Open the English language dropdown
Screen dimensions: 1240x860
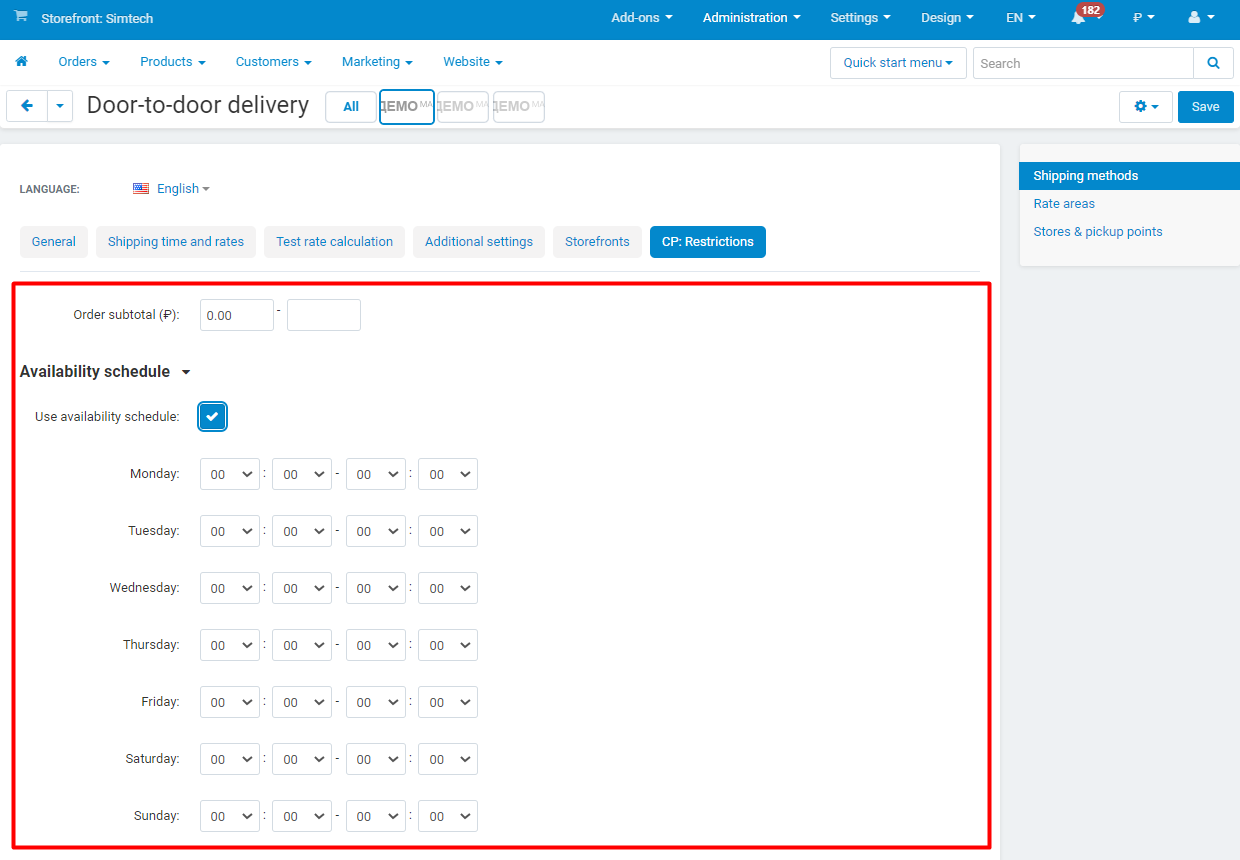(183, 188)
